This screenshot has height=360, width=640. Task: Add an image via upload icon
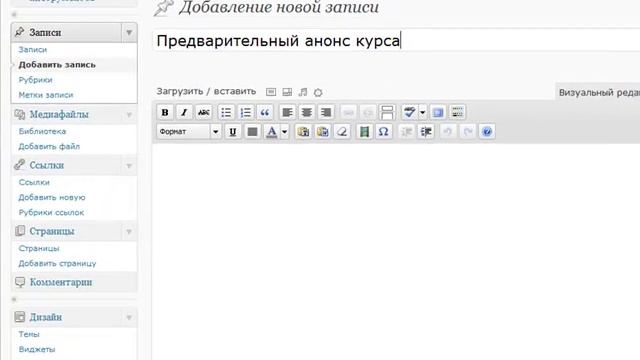pos(271,92)
